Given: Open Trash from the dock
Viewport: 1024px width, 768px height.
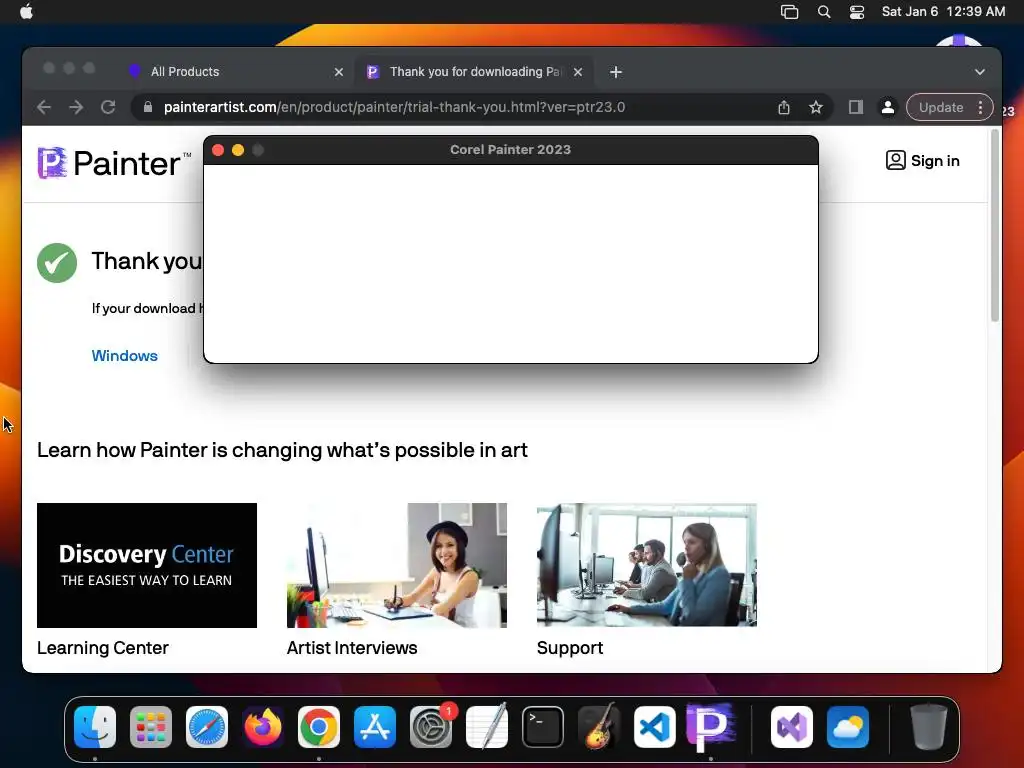Looking at the screenshot, I should tap(928, 727).
